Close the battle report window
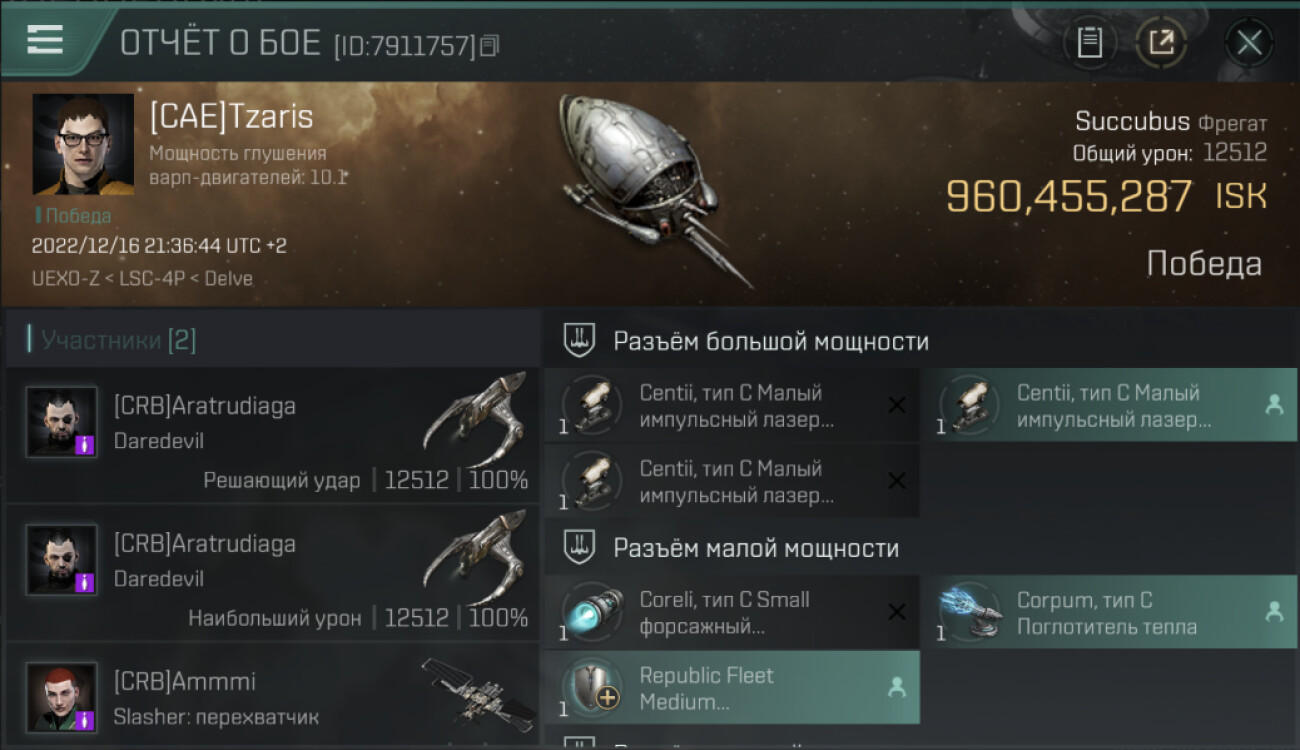 pos(1249,43)
